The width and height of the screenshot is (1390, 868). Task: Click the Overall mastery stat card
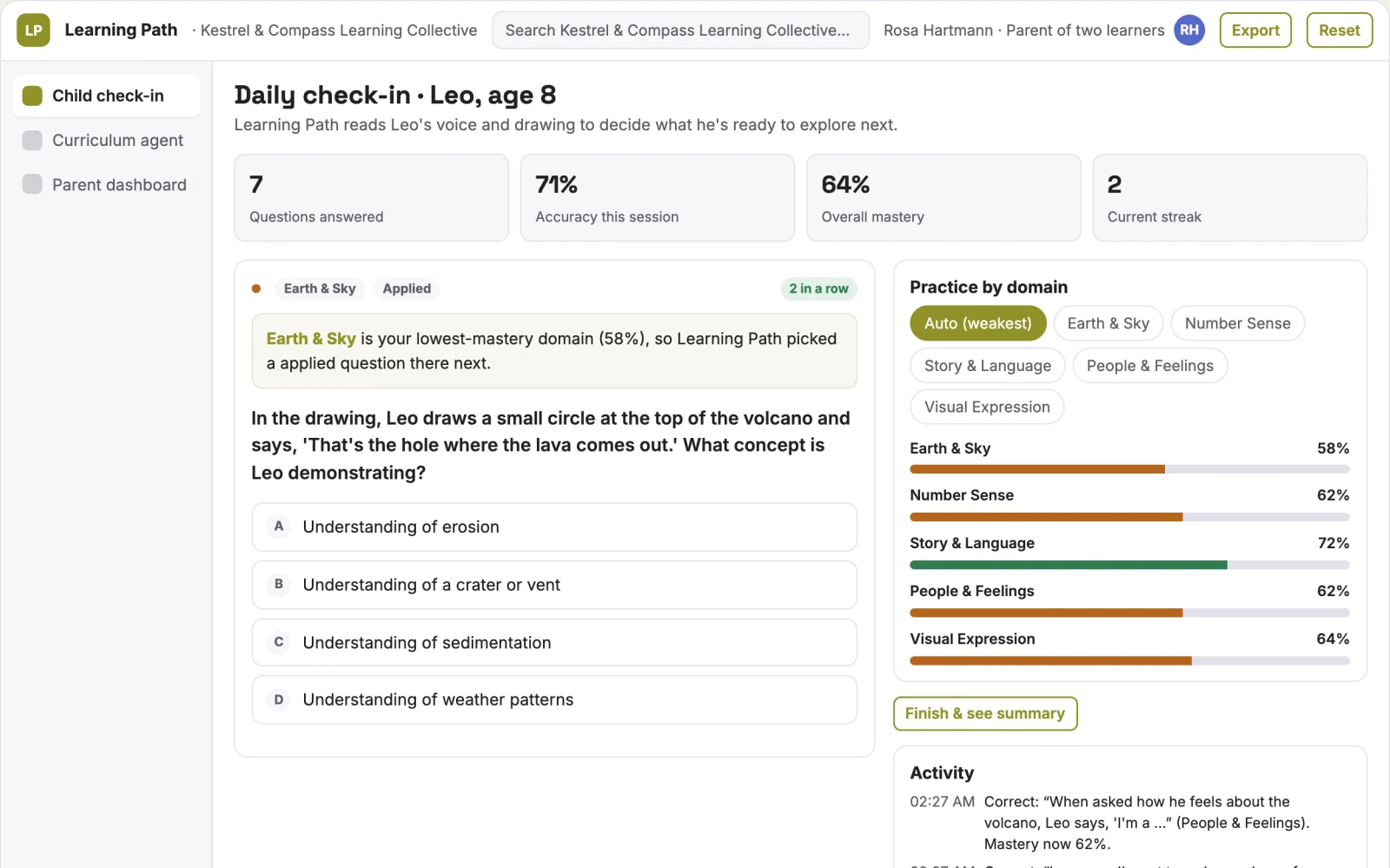tap(943, 198)
